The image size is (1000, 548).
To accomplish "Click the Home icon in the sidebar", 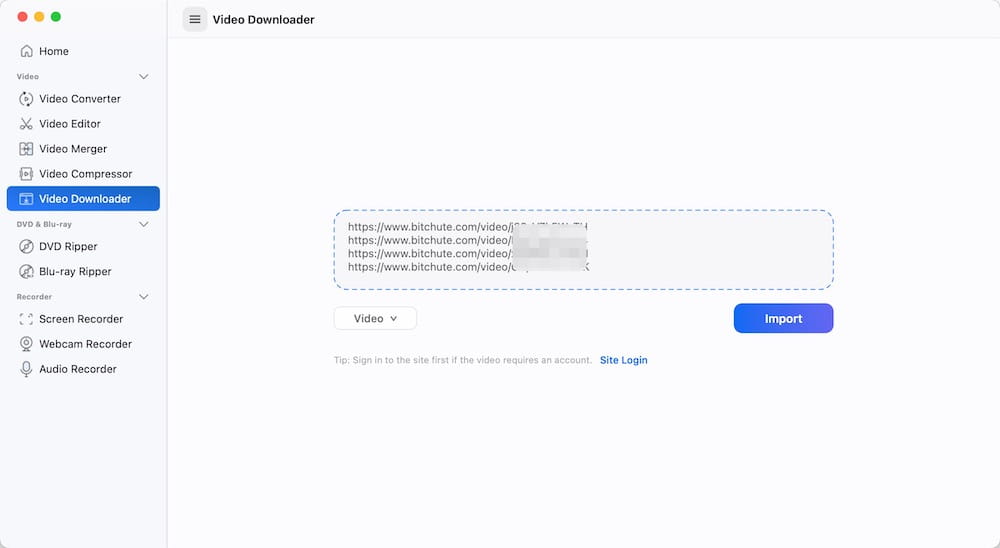I will 26,51.
